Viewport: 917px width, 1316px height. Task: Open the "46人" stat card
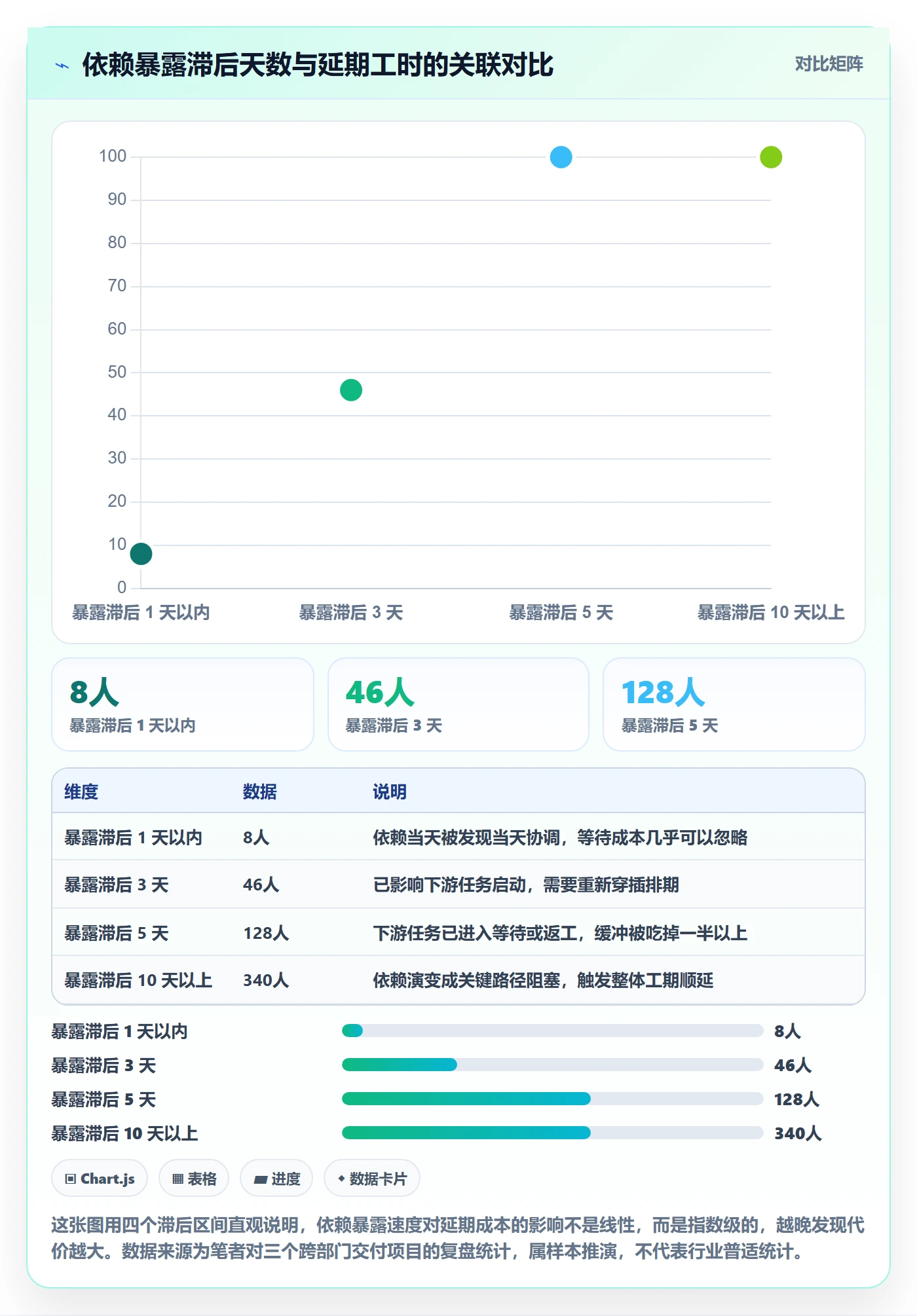[x=458, y=704]
